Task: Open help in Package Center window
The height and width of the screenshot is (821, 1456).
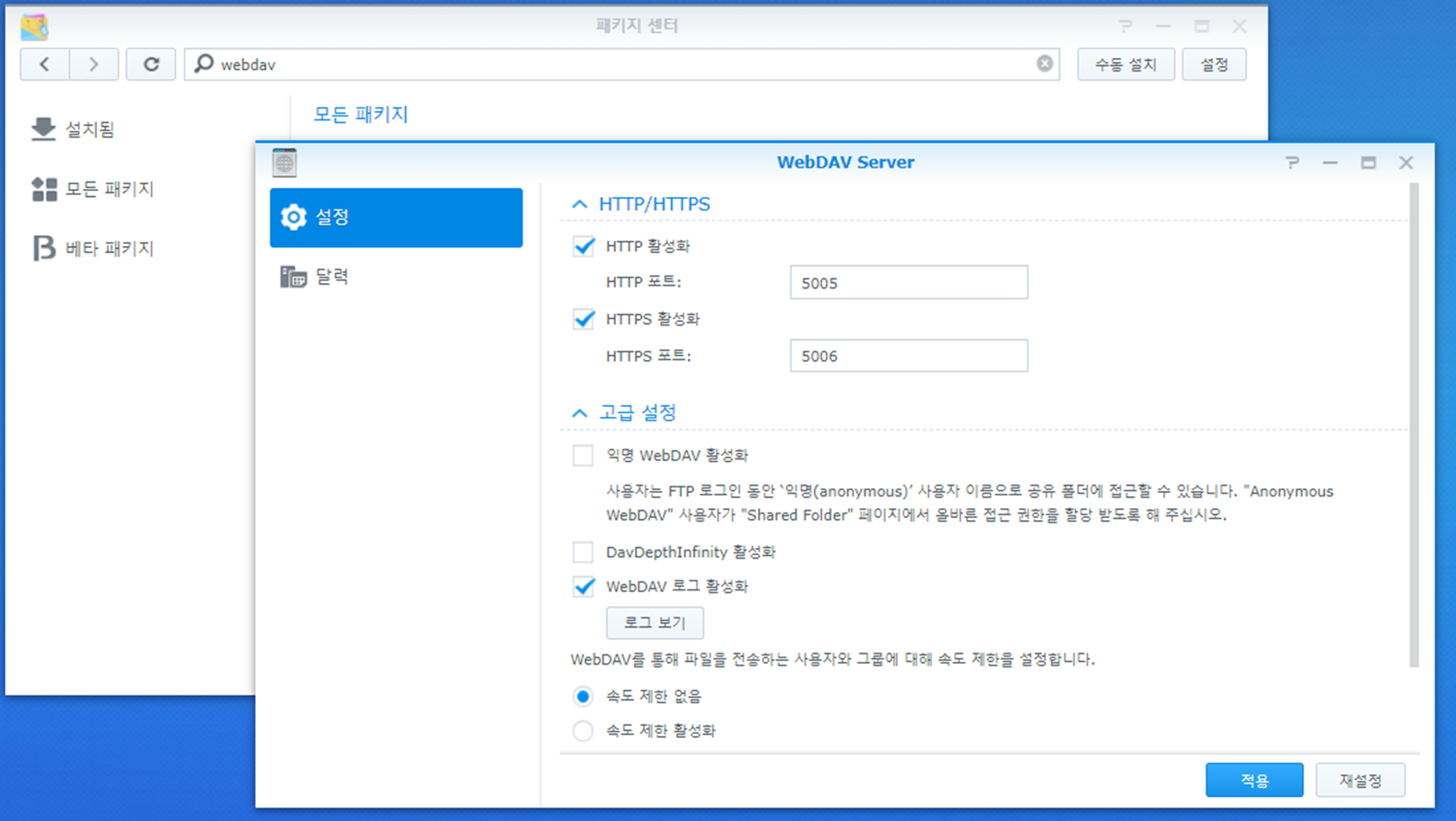Action: [1125, 26]
